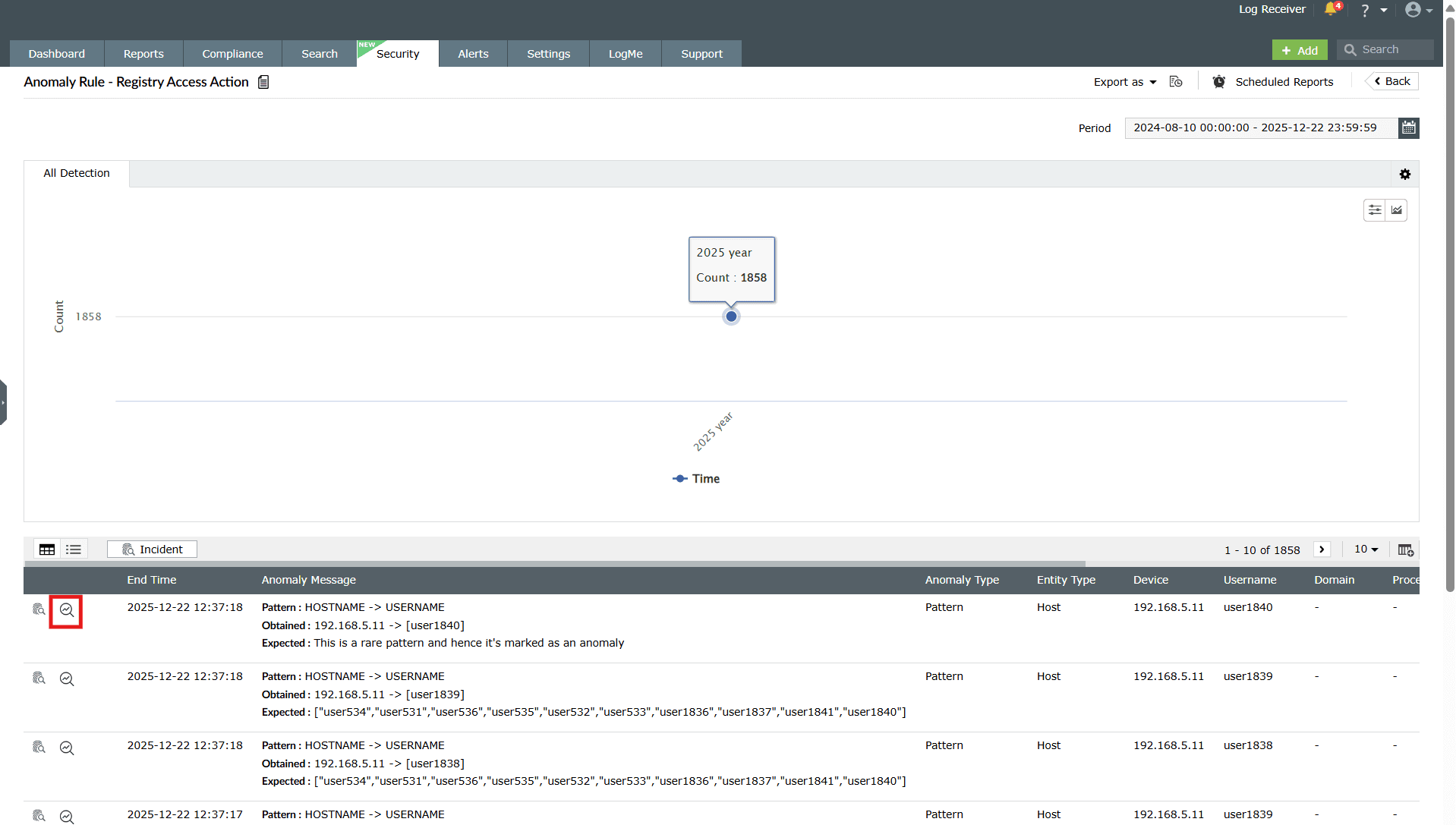Select the line chart icon above the graph
Image resolution: width=1456 pixels, height=825 pixels.
pos(1396,209)
